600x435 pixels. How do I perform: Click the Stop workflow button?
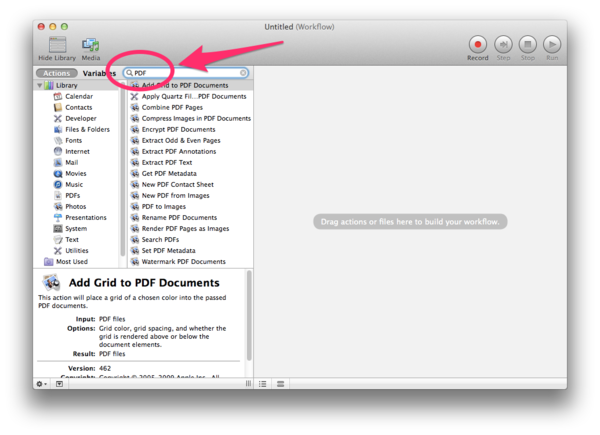click(528, 44)
